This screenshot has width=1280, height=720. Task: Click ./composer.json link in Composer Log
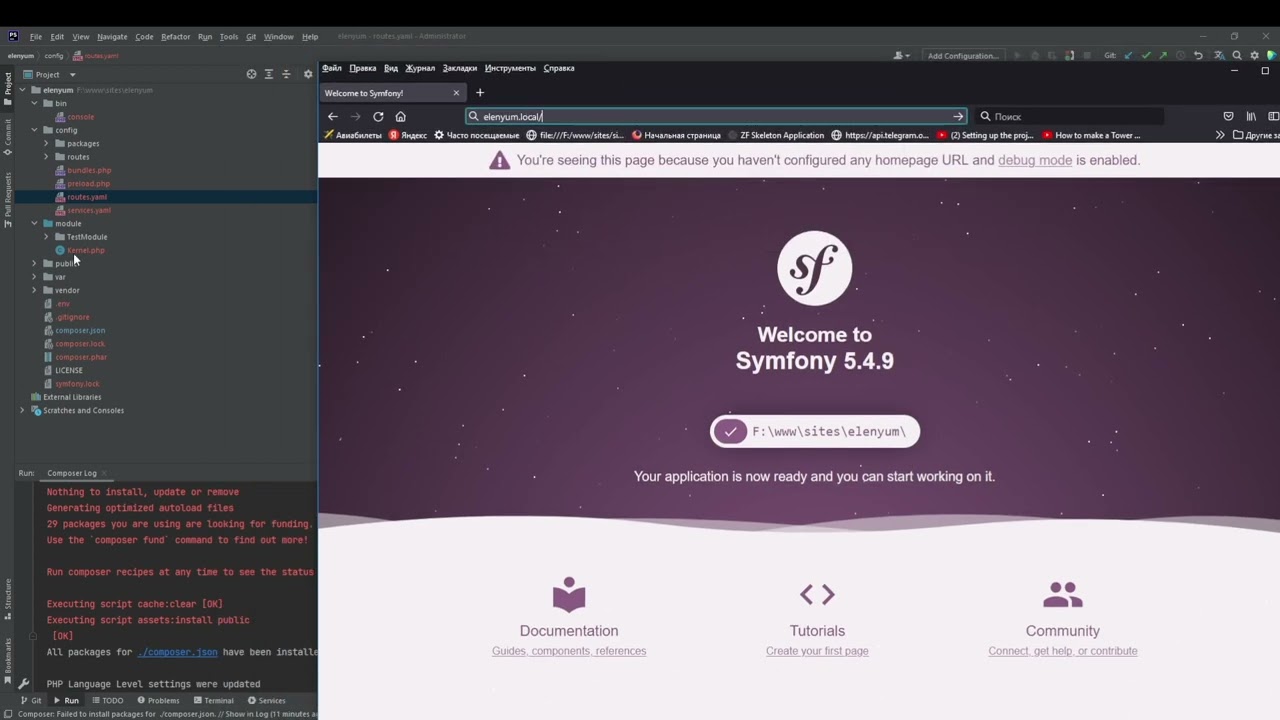tap(177, 652)
